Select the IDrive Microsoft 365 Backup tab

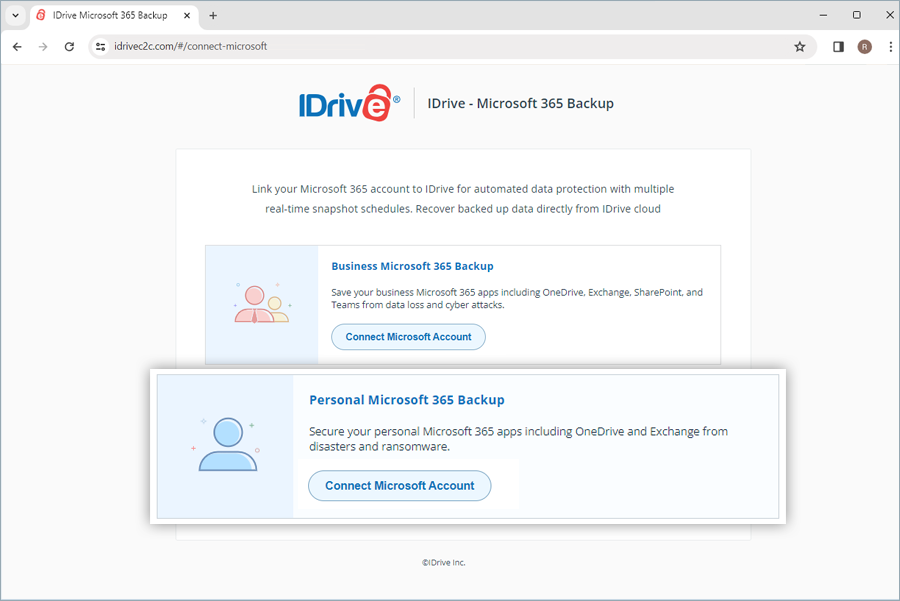(100, 16)
